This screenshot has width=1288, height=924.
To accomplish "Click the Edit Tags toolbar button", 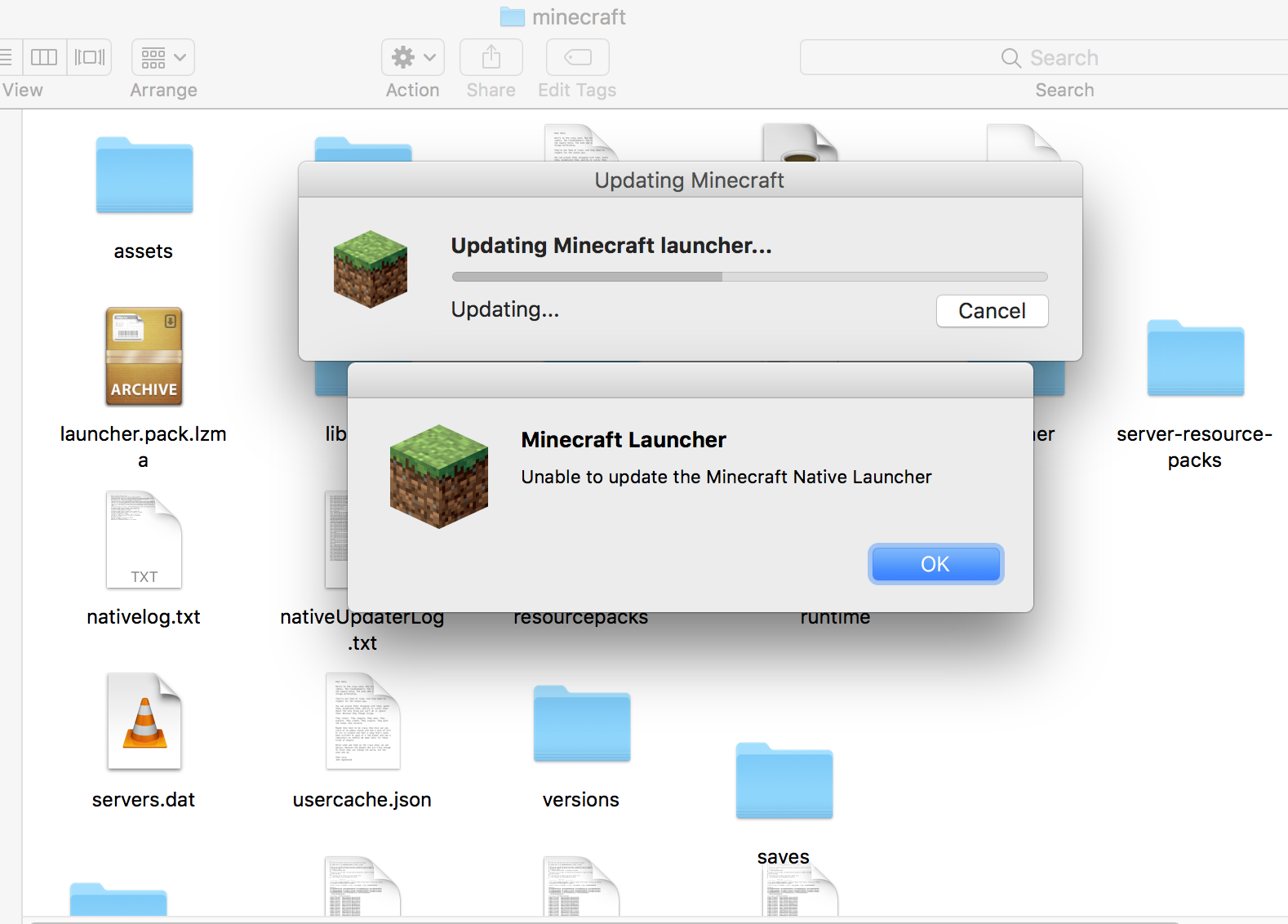I will 578,57.
